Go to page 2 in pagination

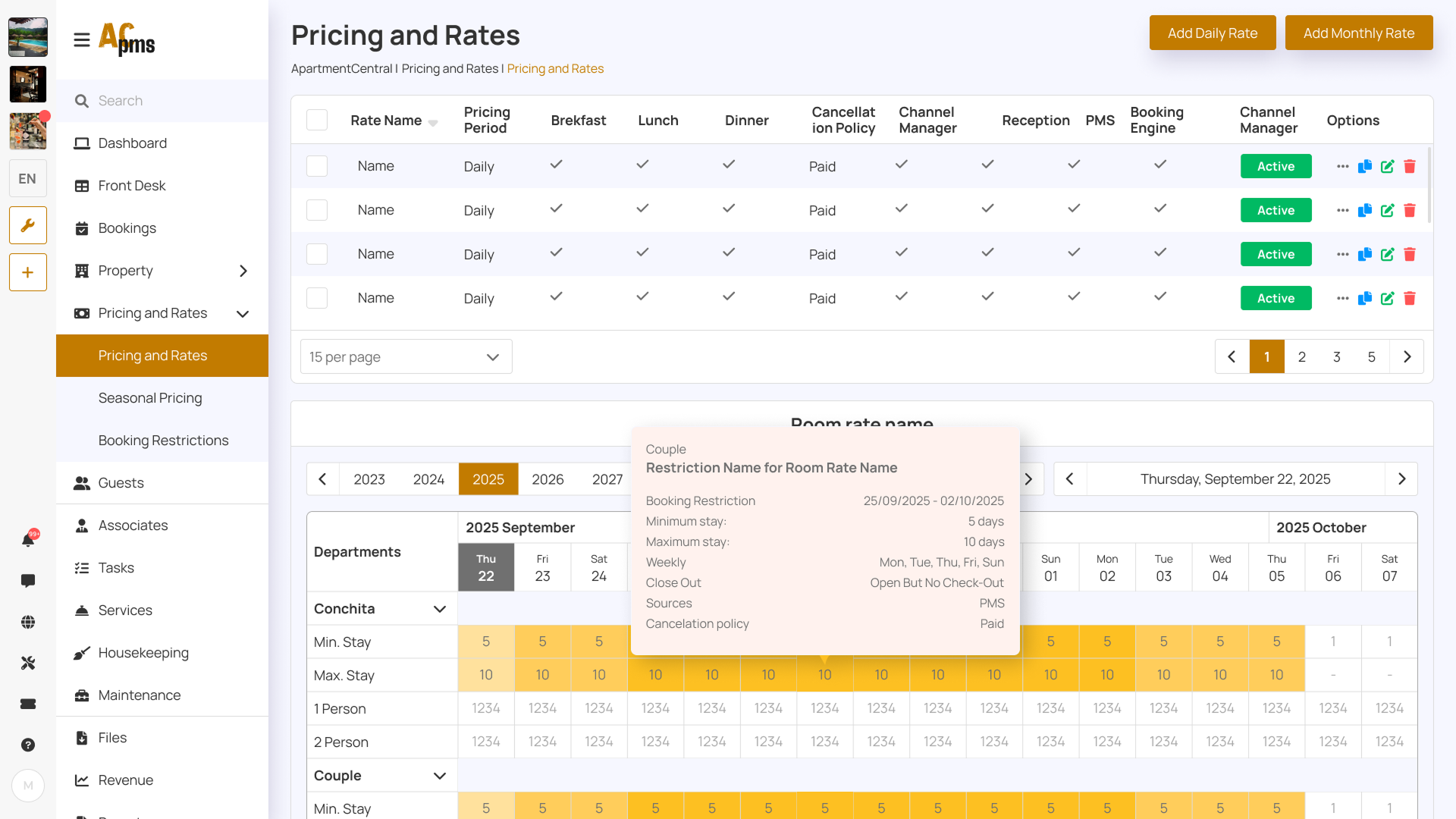[1302, 356]
